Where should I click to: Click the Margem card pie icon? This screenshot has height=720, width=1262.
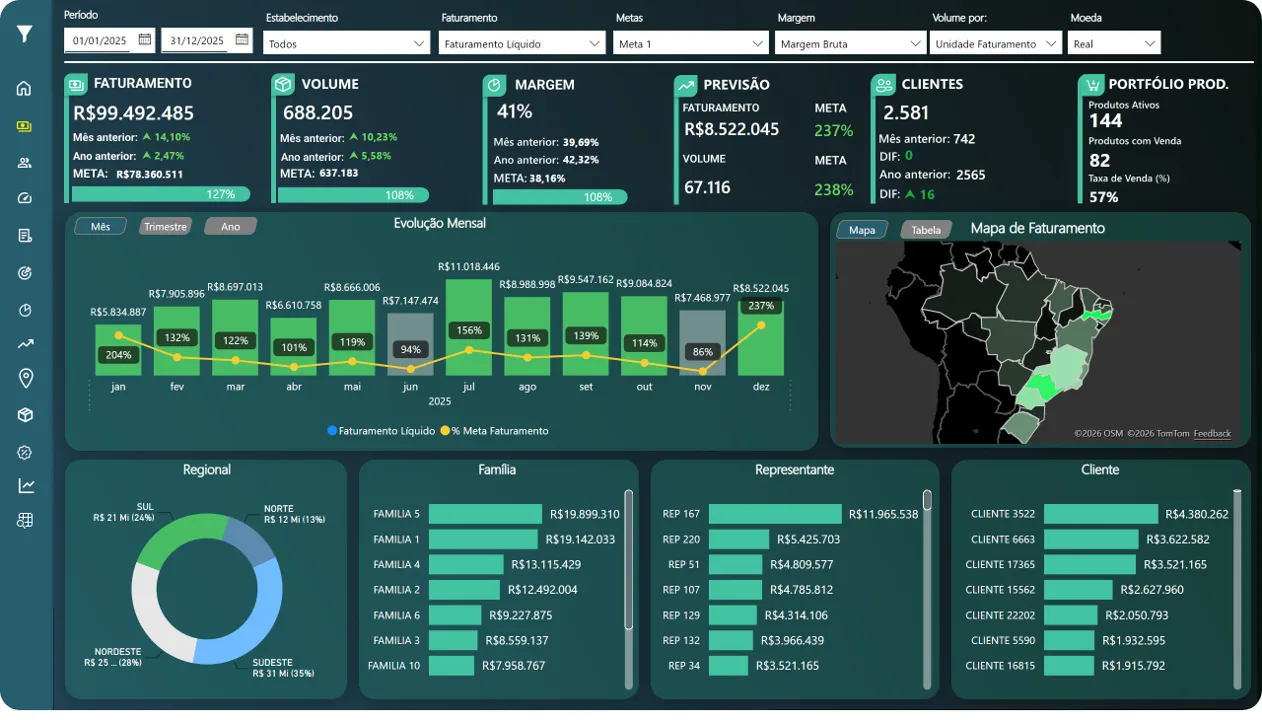click(x=494, y=86)
